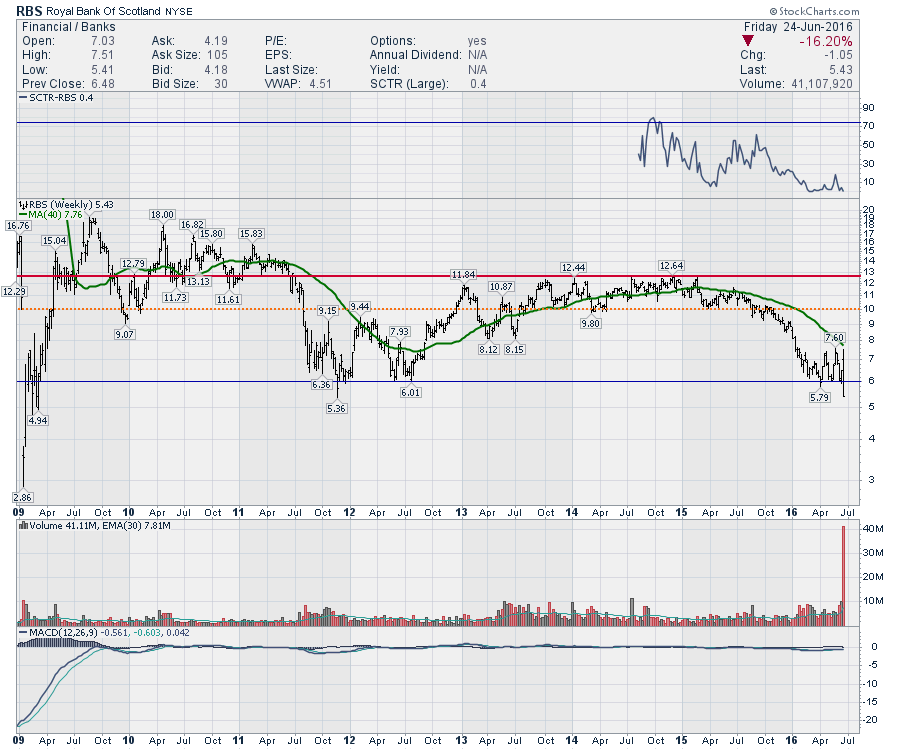Click the red down-triangle change indicator
Image resolution: width=900 pixels, height=750 pixels.
pyautogui.click(x=750, y=41)
